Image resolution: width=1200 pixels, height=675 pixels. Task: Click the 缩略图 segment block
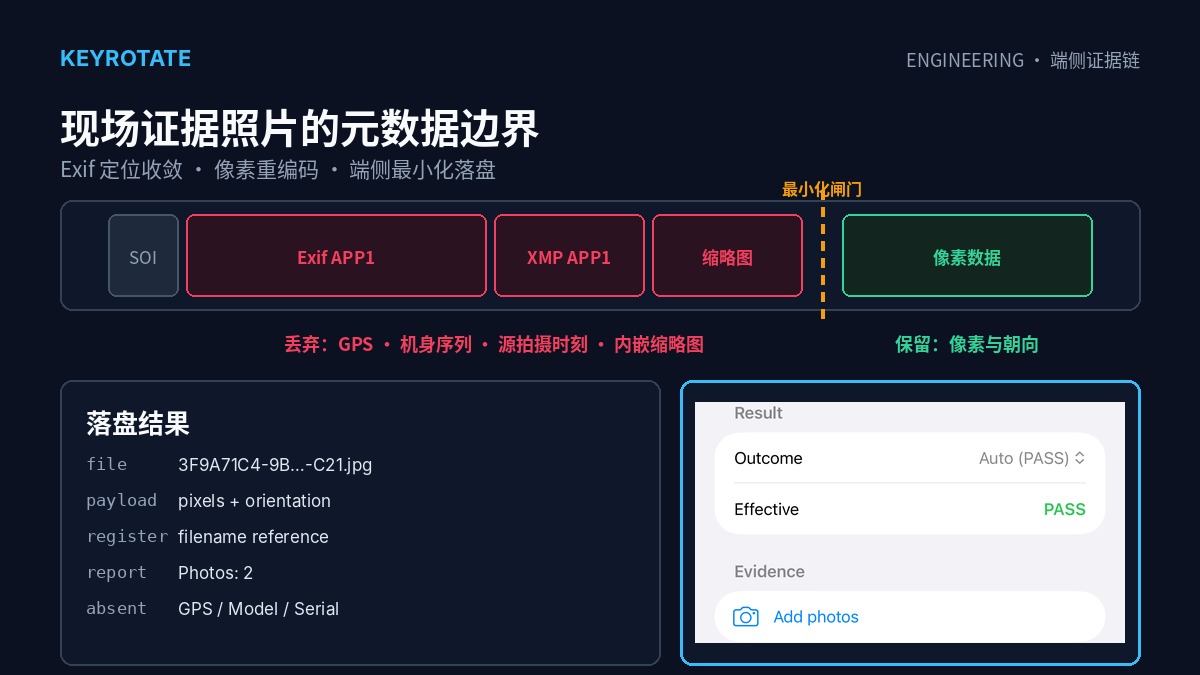tap(727, 256)
